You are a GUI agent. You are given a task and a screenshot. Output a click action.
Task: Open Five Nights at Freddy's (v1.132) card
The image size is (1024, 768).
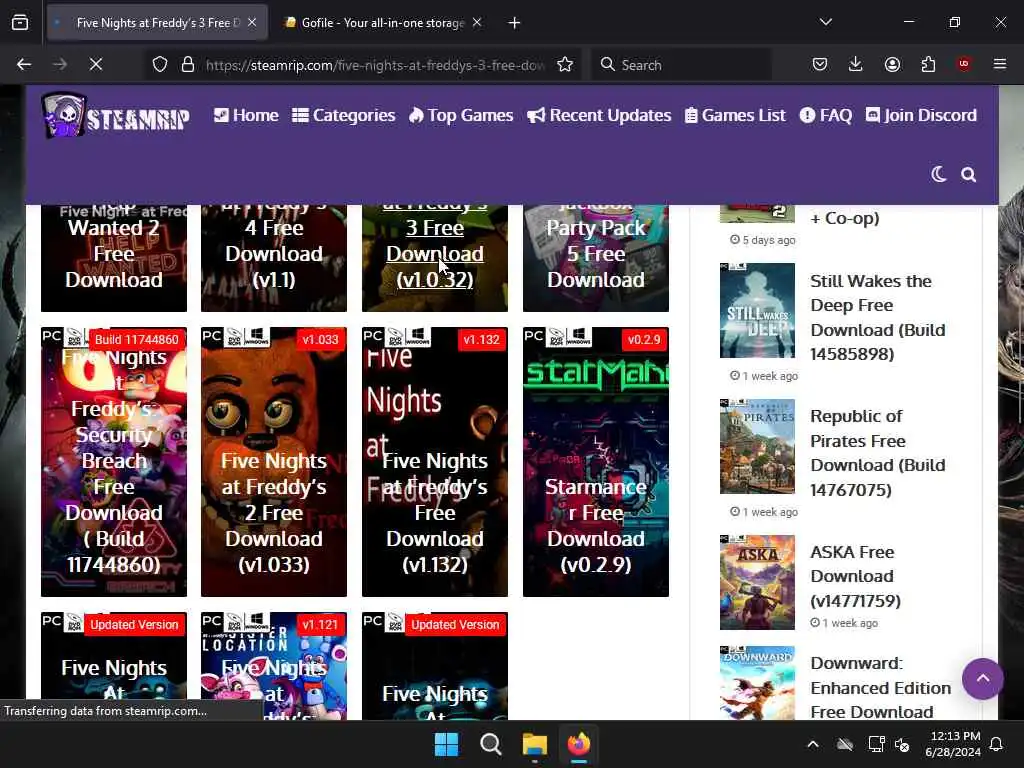(435, 462)
